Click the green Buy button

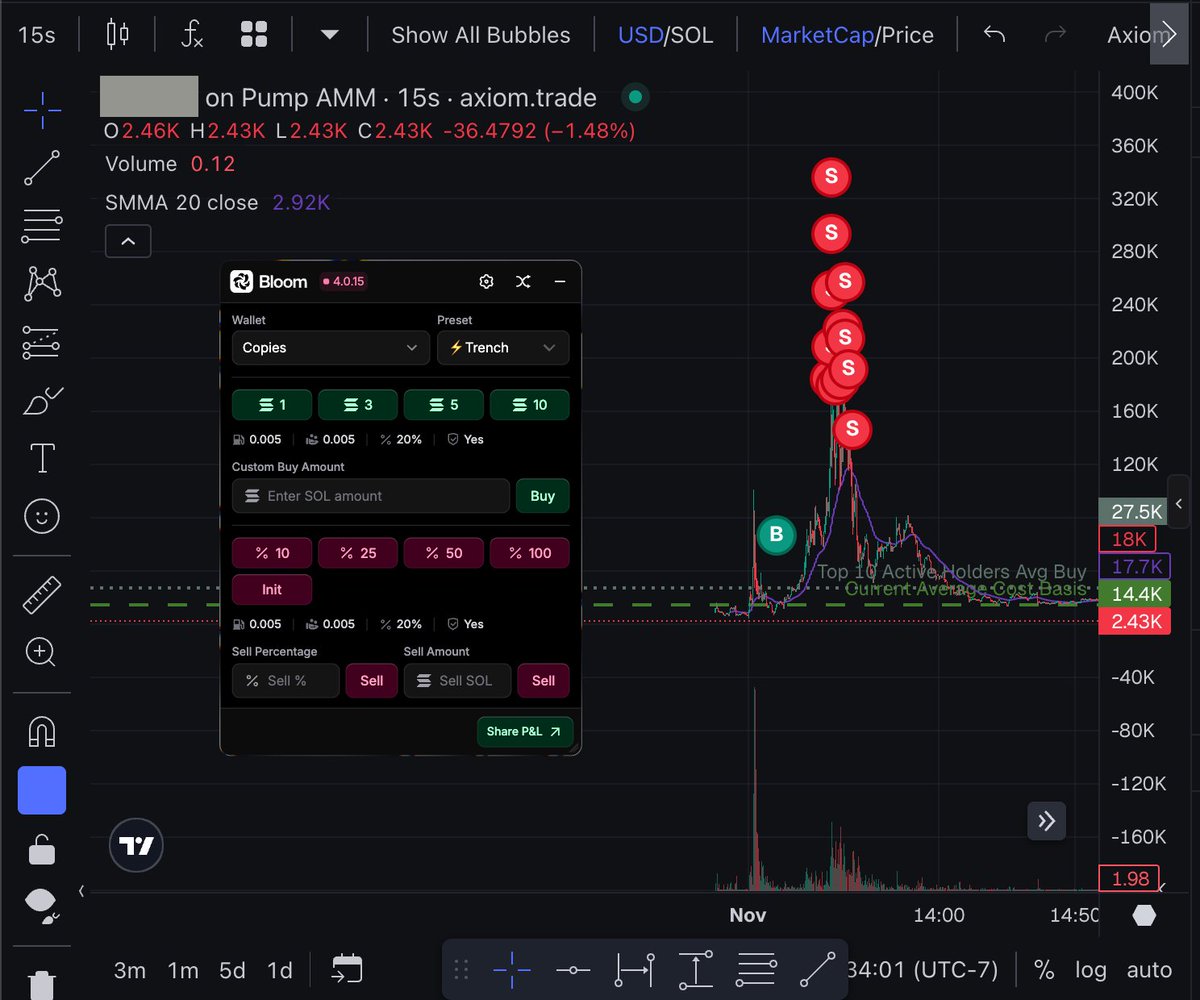pyautogui.click(x=542, y=496)
